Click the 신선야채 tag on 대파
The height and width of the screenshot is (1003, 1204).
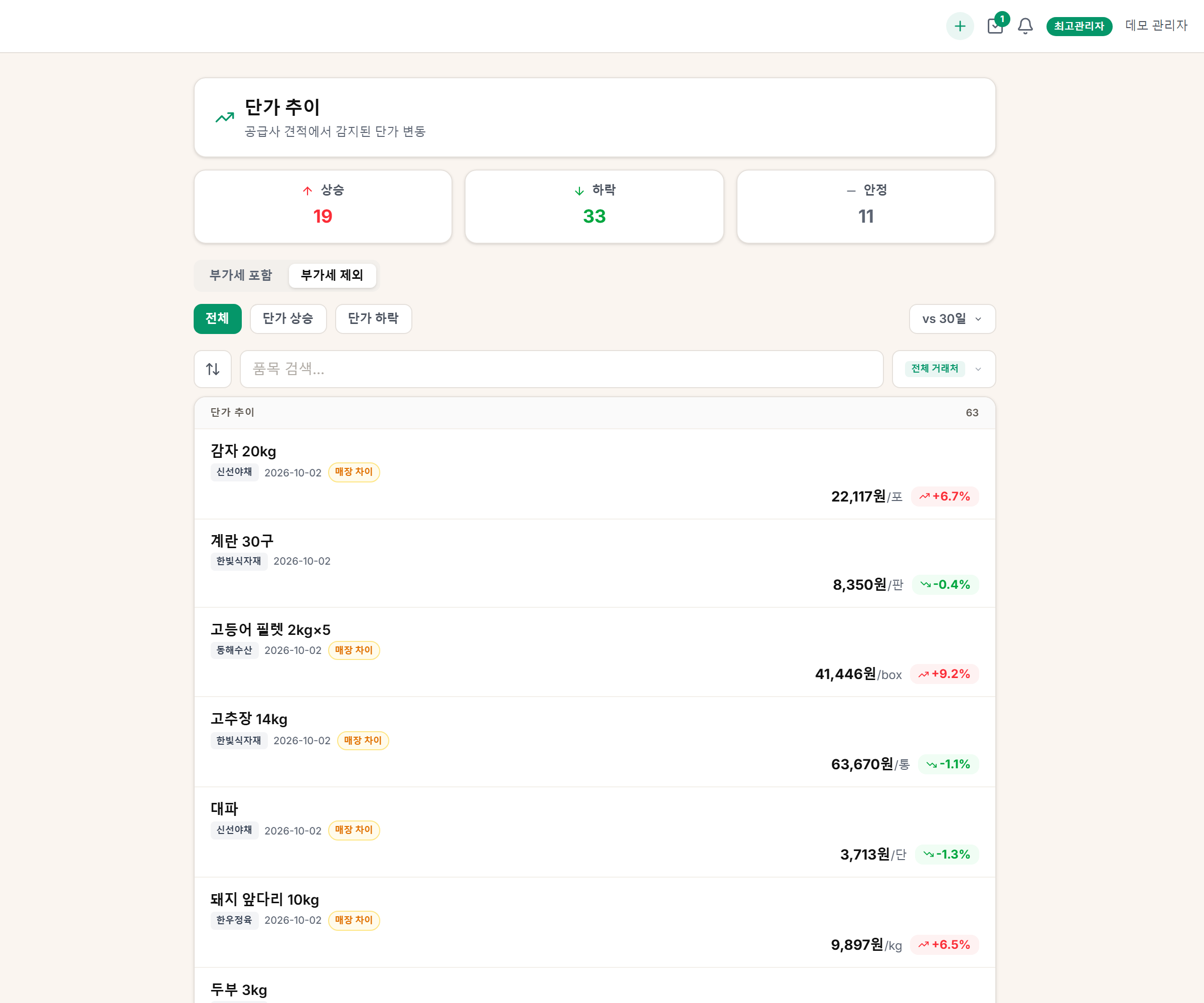(234, 830)
